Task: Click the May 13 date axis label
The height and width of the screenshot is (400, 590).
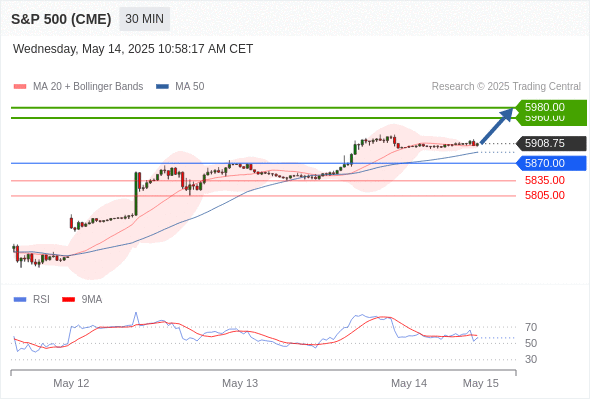Action: click(x=240, y=383)
